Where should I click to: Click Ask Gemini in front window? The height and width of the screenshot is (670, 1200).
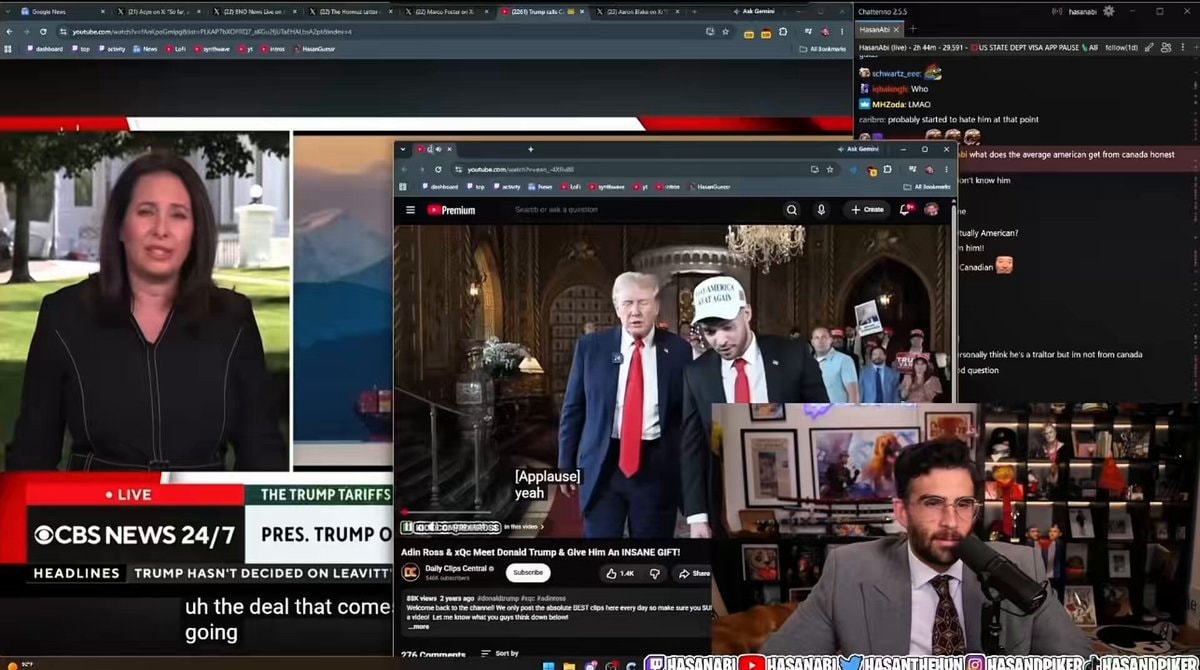858,149
